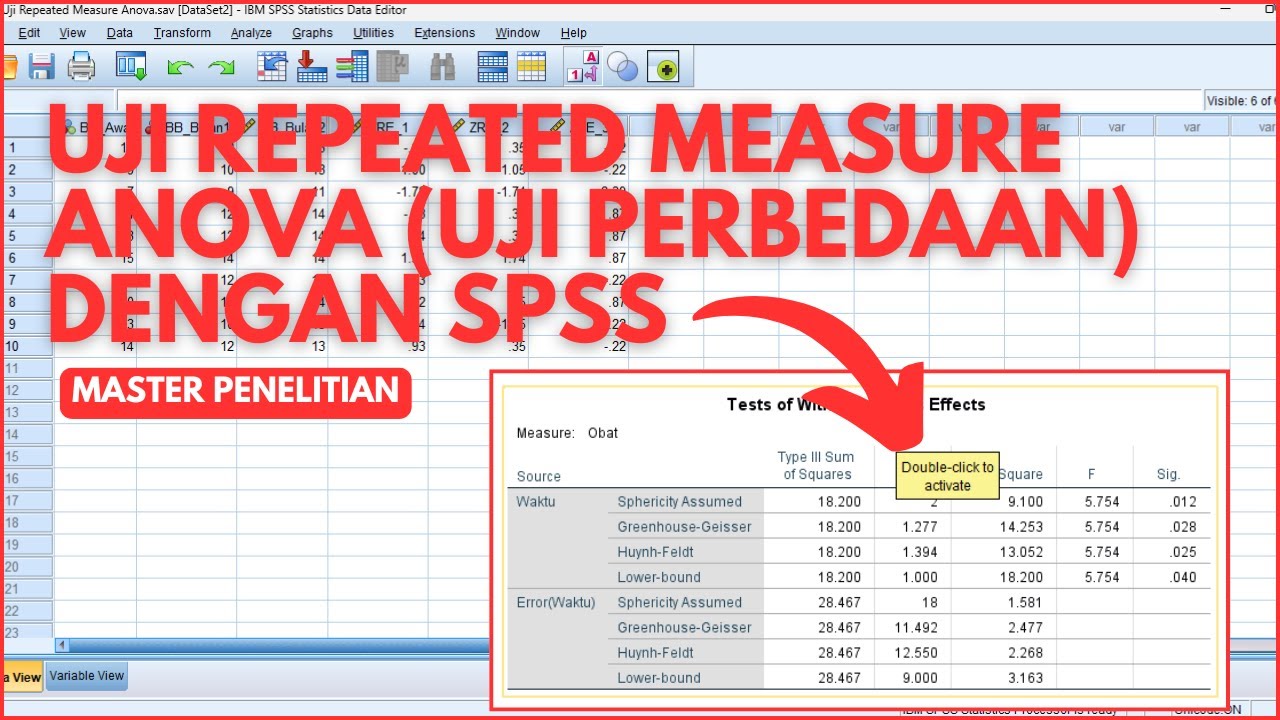Switch to the Variable View tab
Screen dimensions: 1280x720
[x=87, y=676]
